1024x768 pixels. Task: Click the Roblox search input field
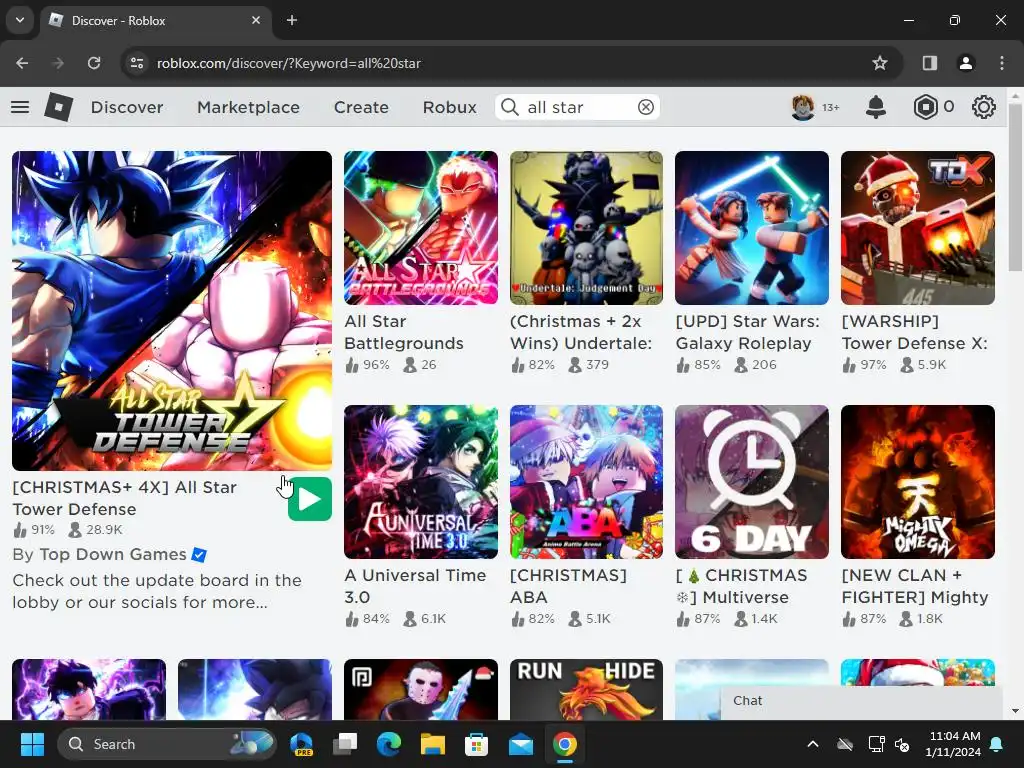(578, 107)
